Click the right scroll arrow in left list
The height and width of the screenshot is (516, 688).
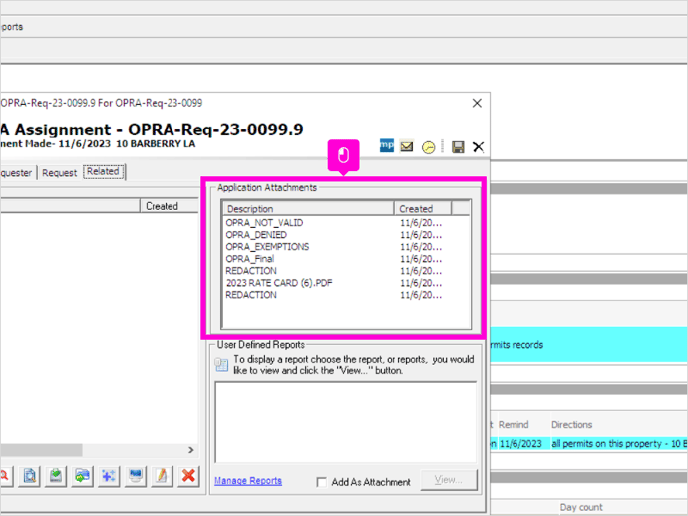click(x=190, y=450)
